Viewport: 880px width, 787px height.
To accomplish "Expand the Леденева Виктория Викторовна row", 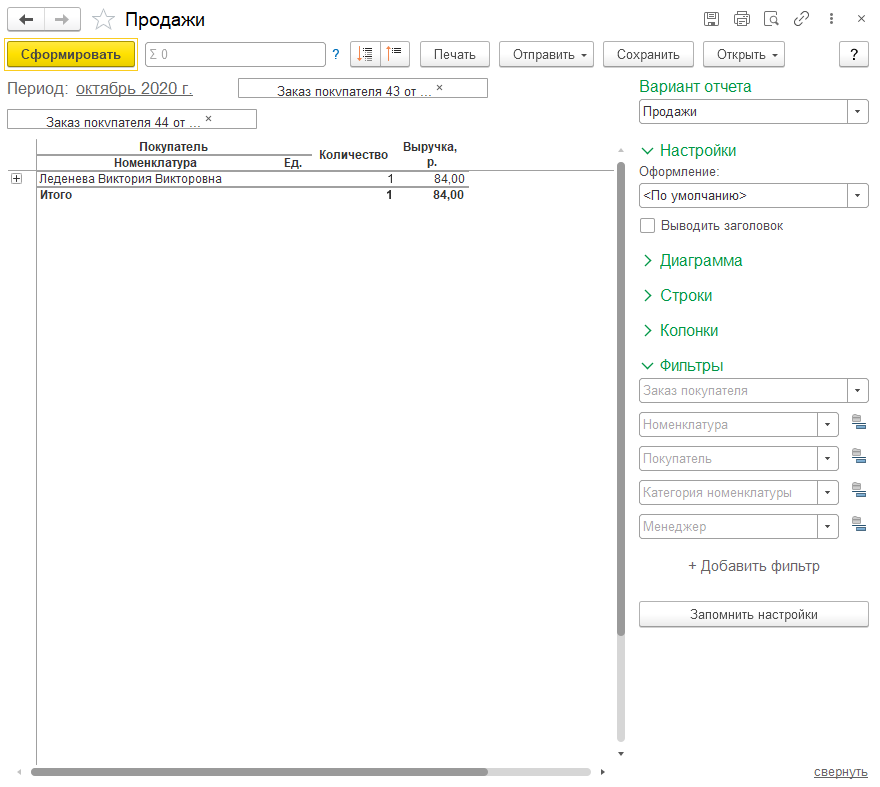I will [16, 179].
